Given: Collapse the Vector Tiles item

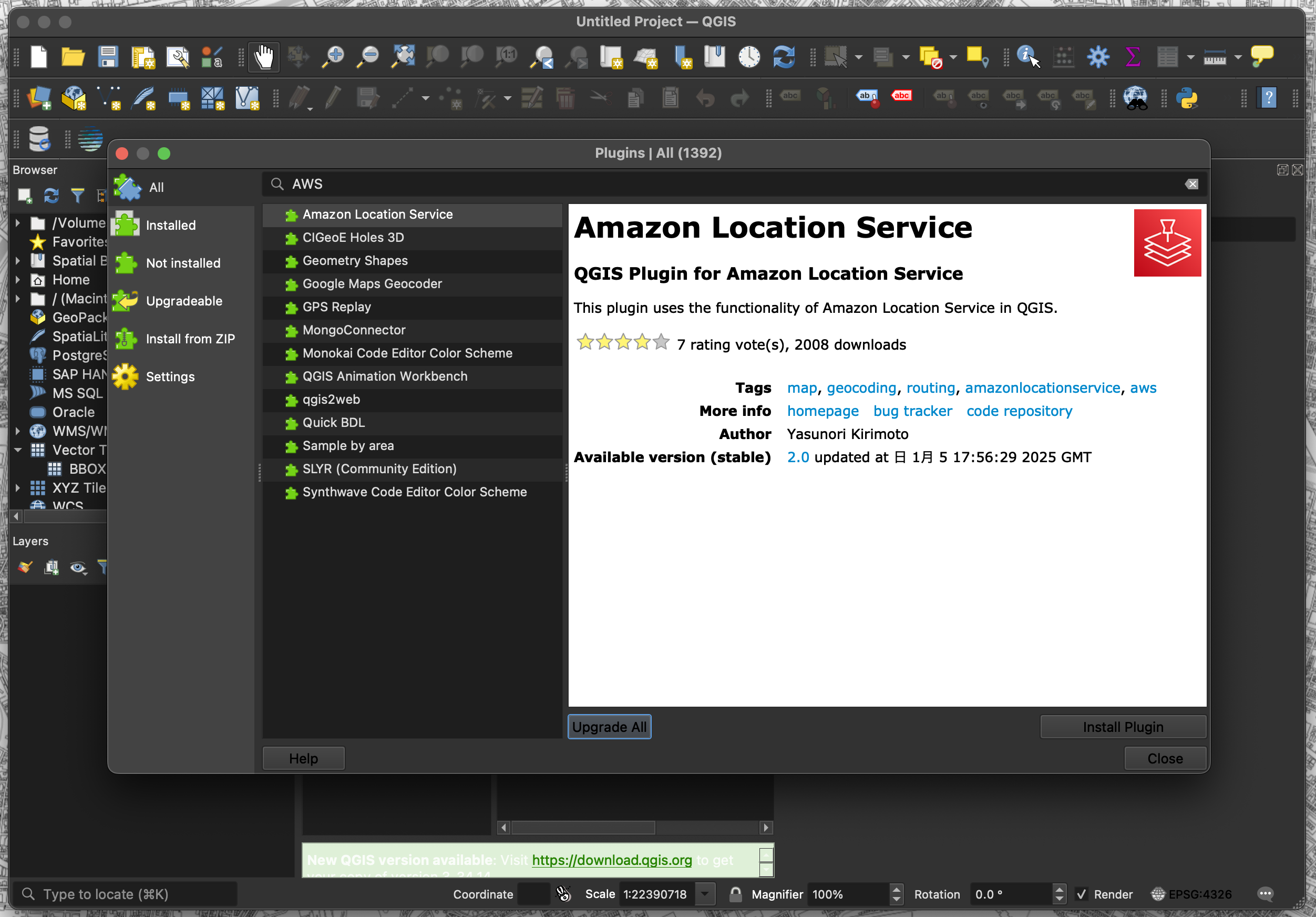Looking at the screenshot, I should coord(18,450).
